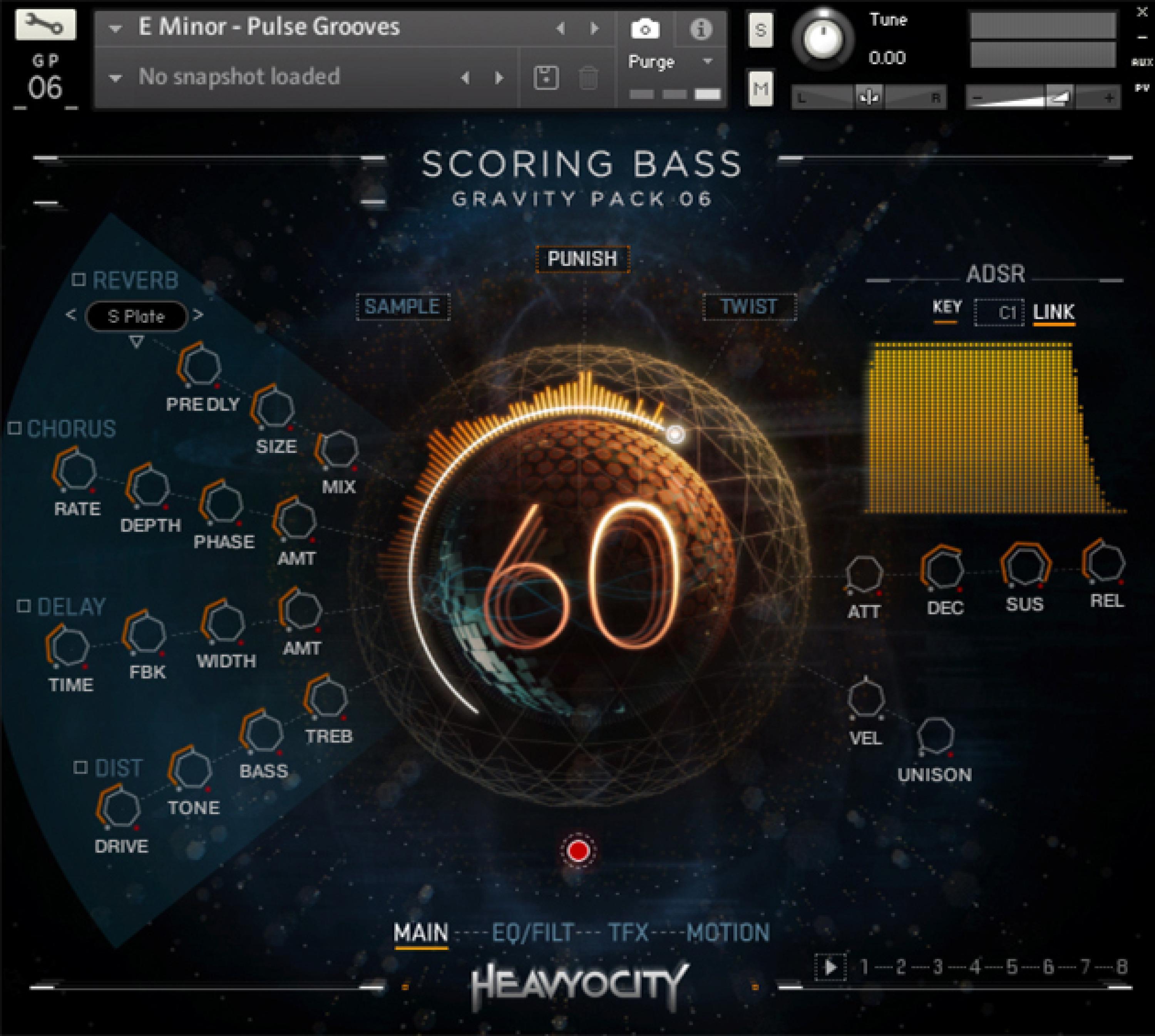Toggle the PUNISH control
Viewport: 1155px width, 1036px height.
pos(583,259)
